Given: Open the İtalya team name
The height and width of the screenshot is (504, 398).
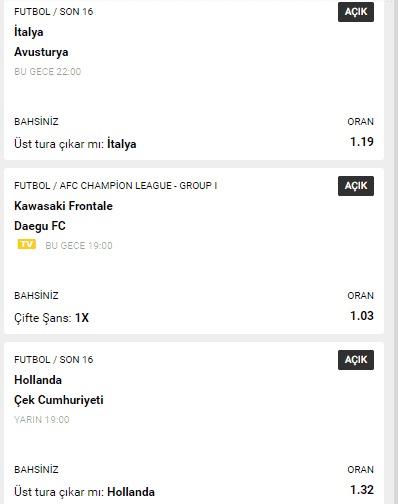Looking at the screenshot, I should tap(29, 32).
